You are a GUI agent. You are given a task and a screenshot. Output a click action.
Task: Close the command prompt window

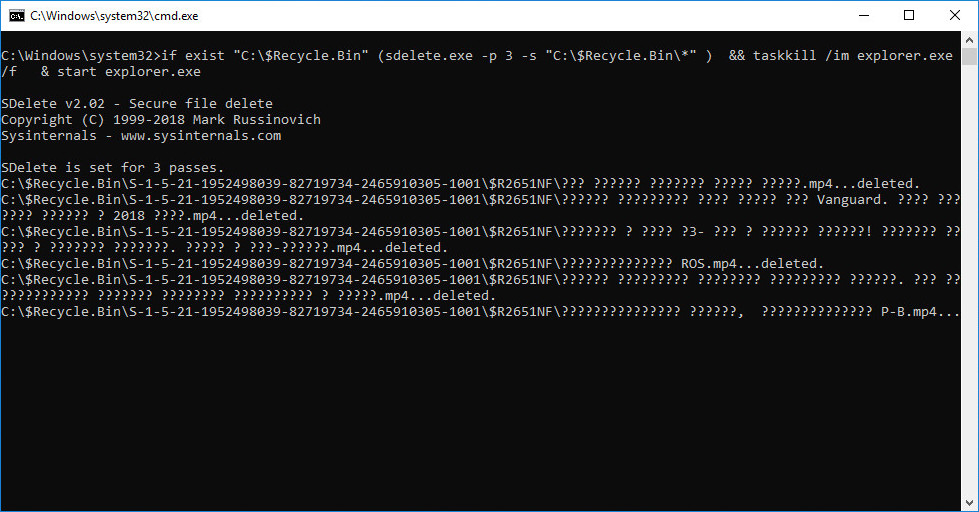(955, 16)
